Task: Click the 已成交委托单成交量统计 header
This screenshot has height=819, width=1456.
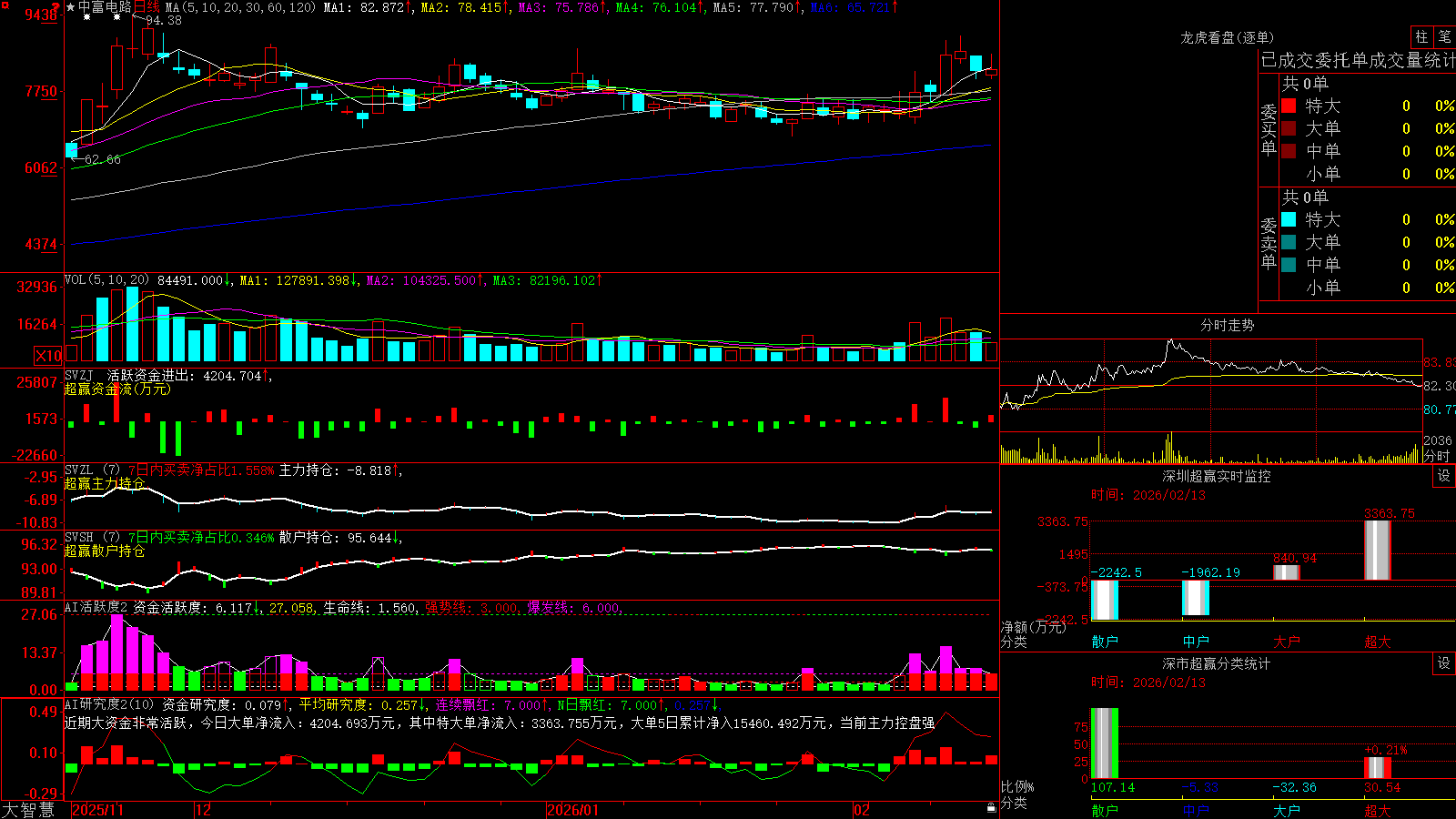Action: point(1358,60)
